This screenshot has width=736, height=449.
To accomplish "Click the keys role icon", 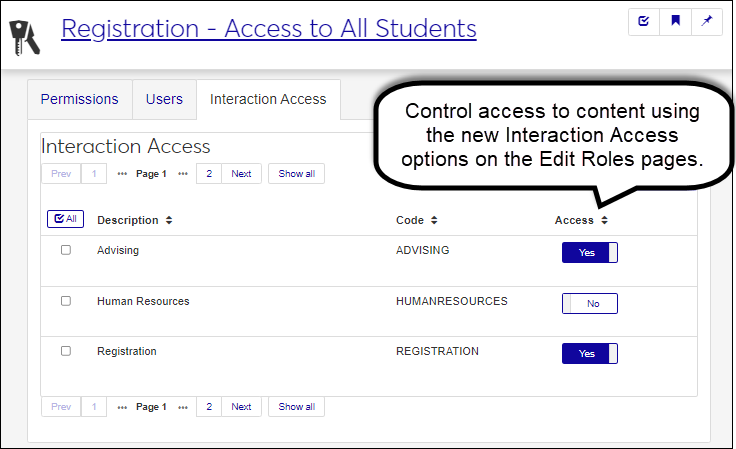I will point(26,35).
